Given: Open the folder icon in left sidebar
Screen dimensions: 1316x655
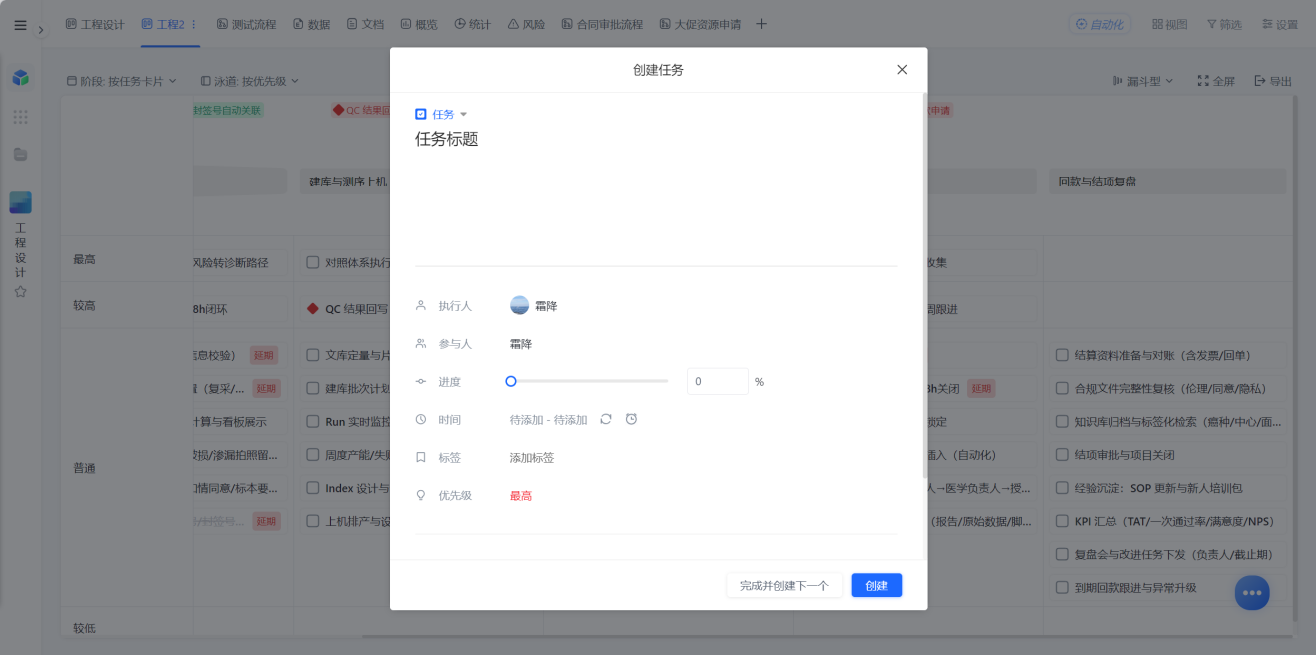Looking at the screenshot, I should point(20,154).
